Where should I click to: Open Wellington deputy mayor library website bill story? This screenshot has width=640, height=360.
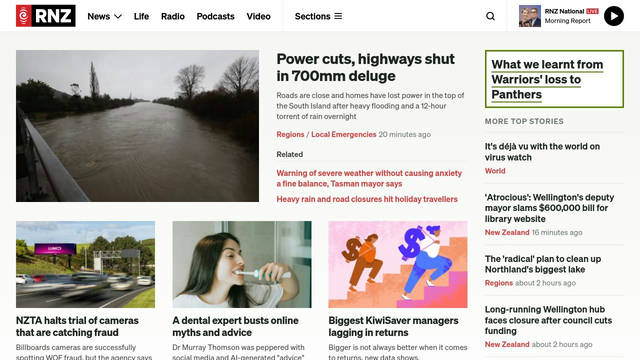click(x=549, y=208)
